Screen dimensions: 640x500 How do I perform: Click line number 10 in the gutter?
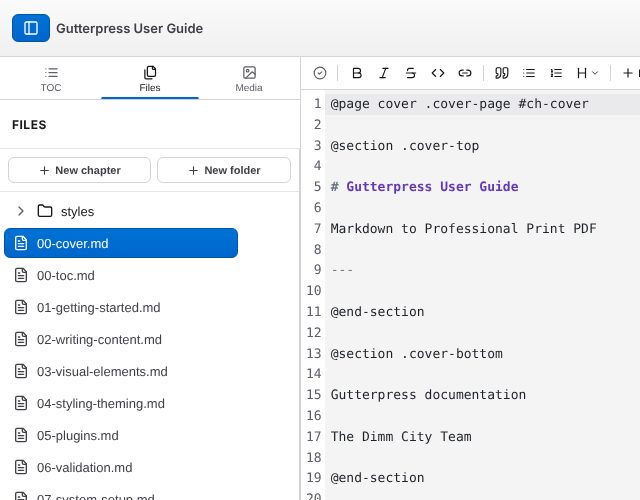coord(314,291)
